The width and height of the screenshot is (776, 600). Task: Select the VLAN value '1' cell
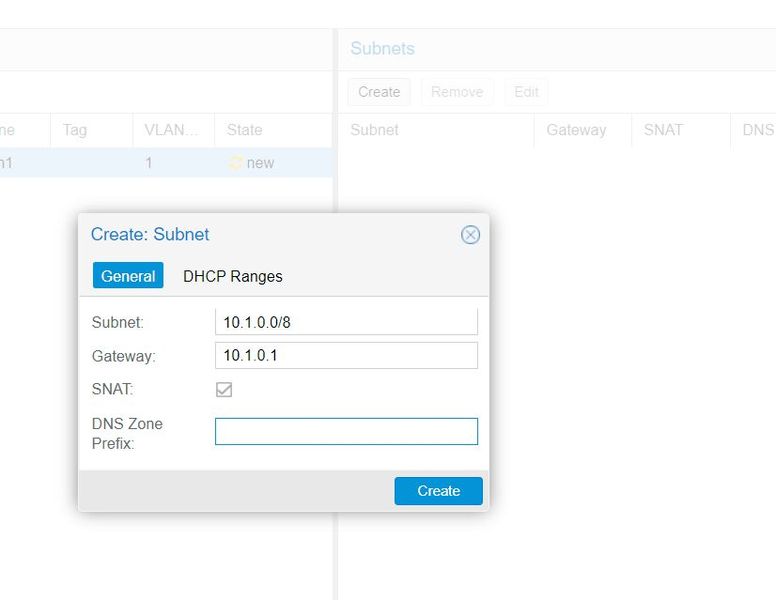click(174, 163)
